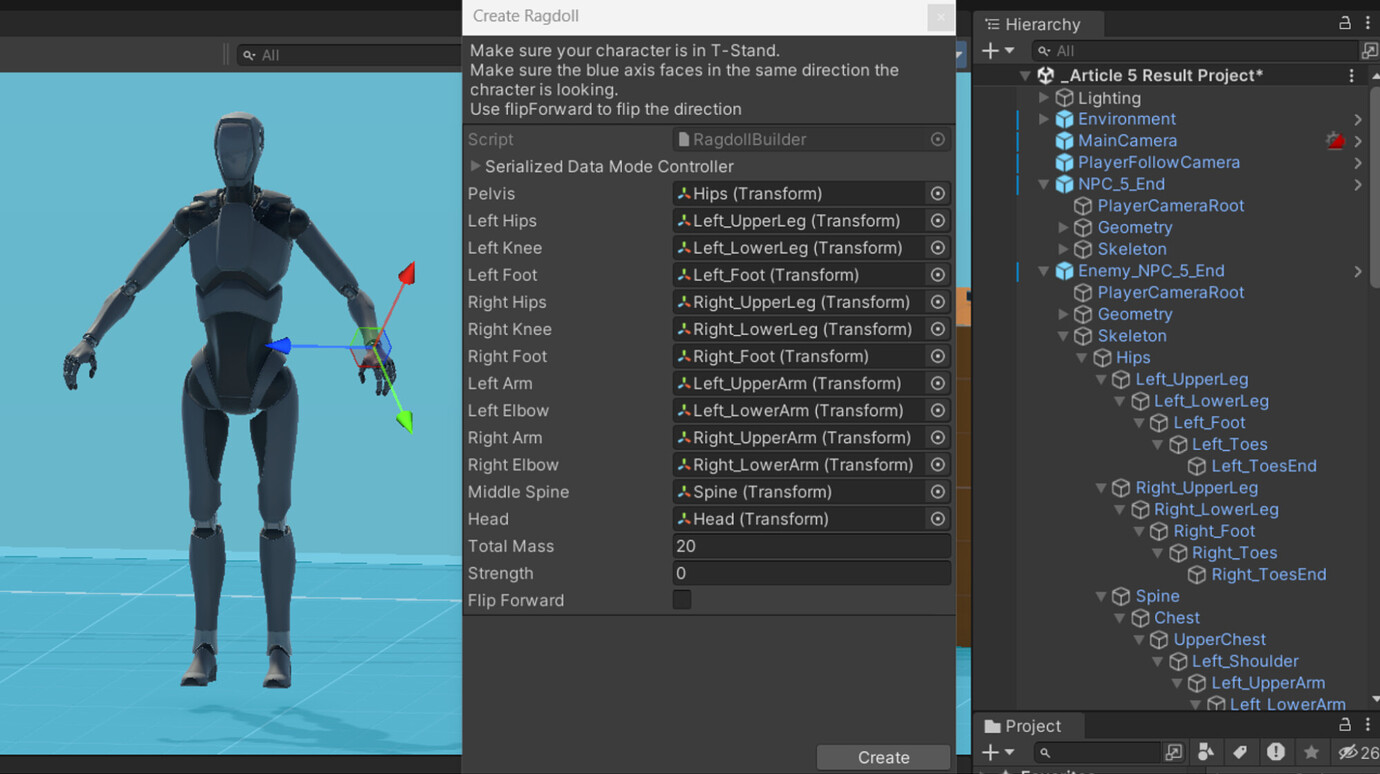Click the red icon next to MainCamera
Viewport: 1380px width, 774px height.
[x=1334, y=140]
